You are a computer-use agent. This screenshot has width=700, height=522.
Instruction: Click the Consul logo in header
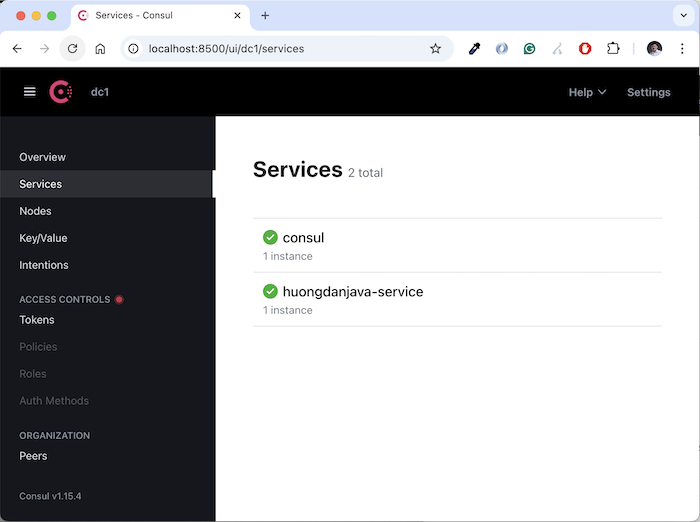pos(61,92)
